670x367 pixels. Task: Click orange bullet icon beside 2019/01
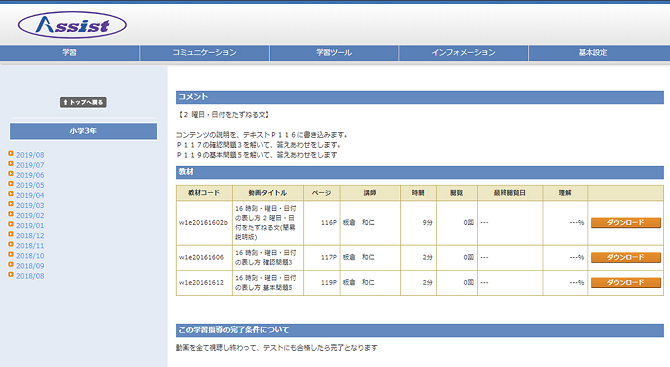click(x=11, y=224)
